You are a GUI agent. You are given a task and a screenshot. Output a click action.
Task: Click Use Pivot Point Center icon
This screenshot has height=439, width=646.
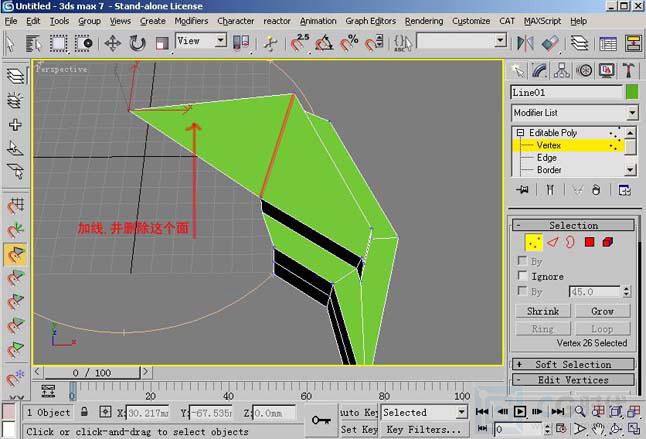pos(241,43)
